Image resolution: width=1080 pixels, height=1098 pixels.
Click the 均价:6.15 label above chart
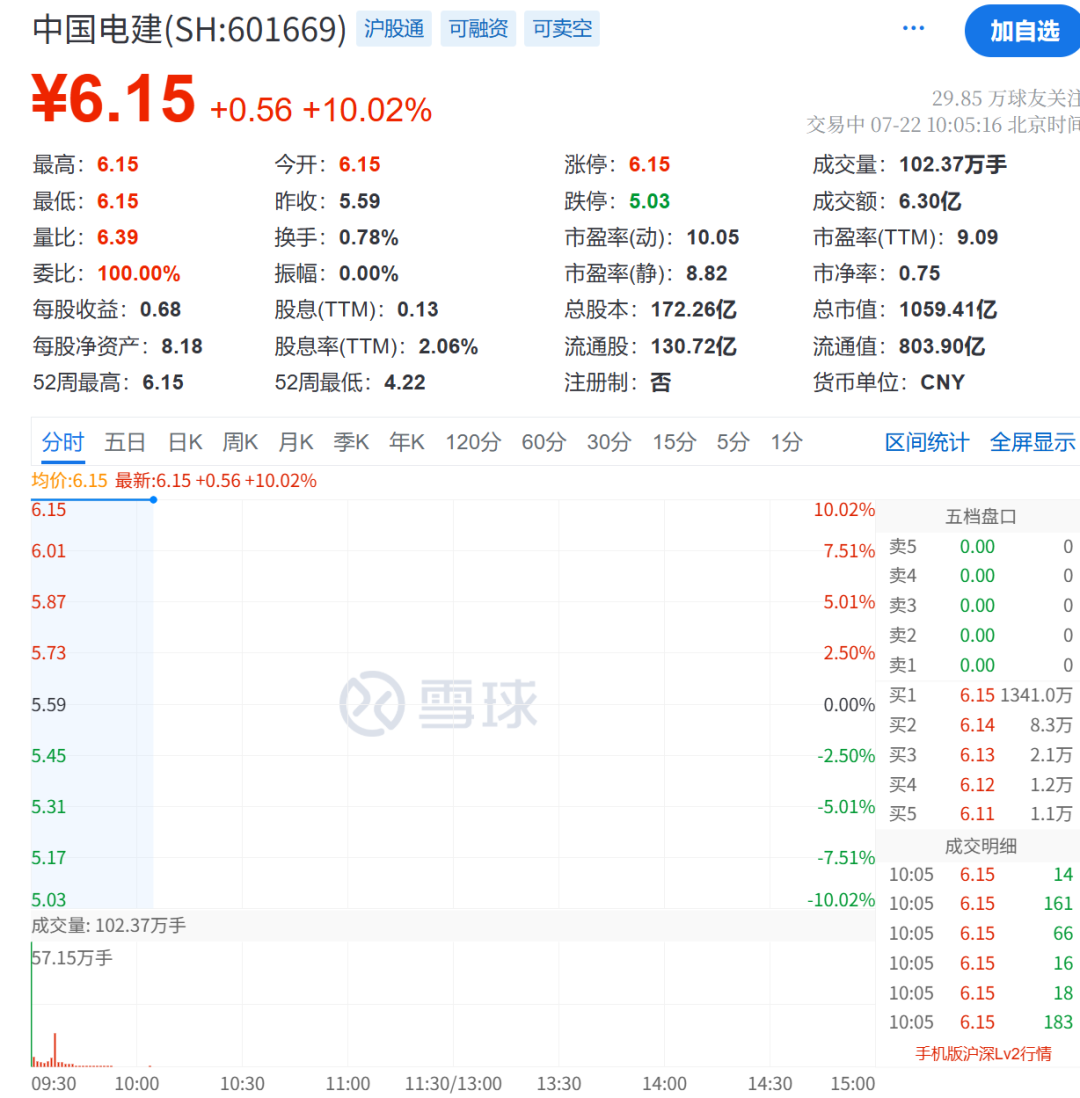[69, 481]
